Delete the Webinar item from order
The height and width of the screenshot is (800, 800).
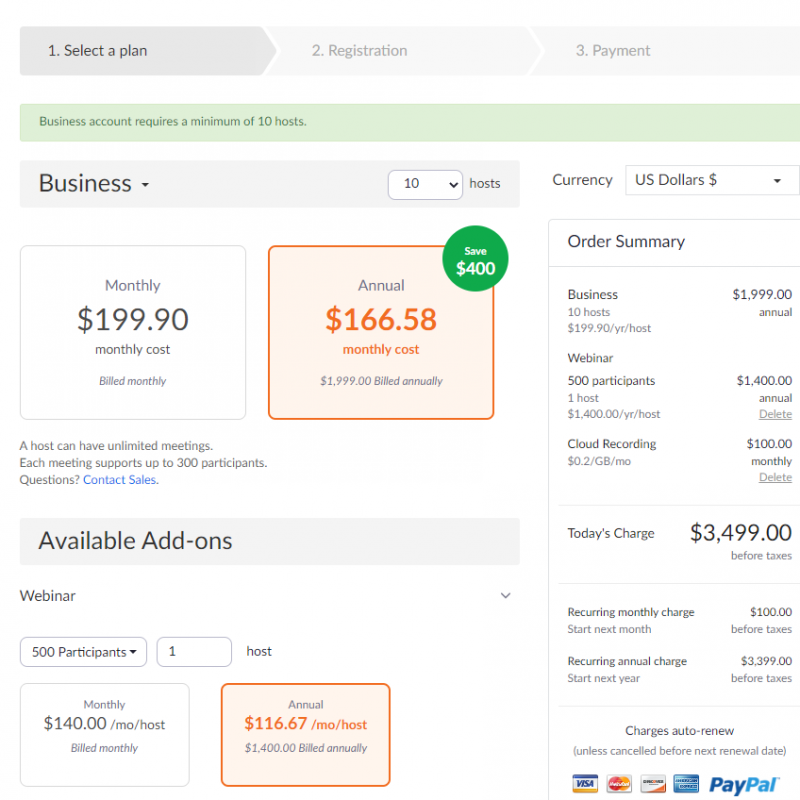click(x=775, y=414)
